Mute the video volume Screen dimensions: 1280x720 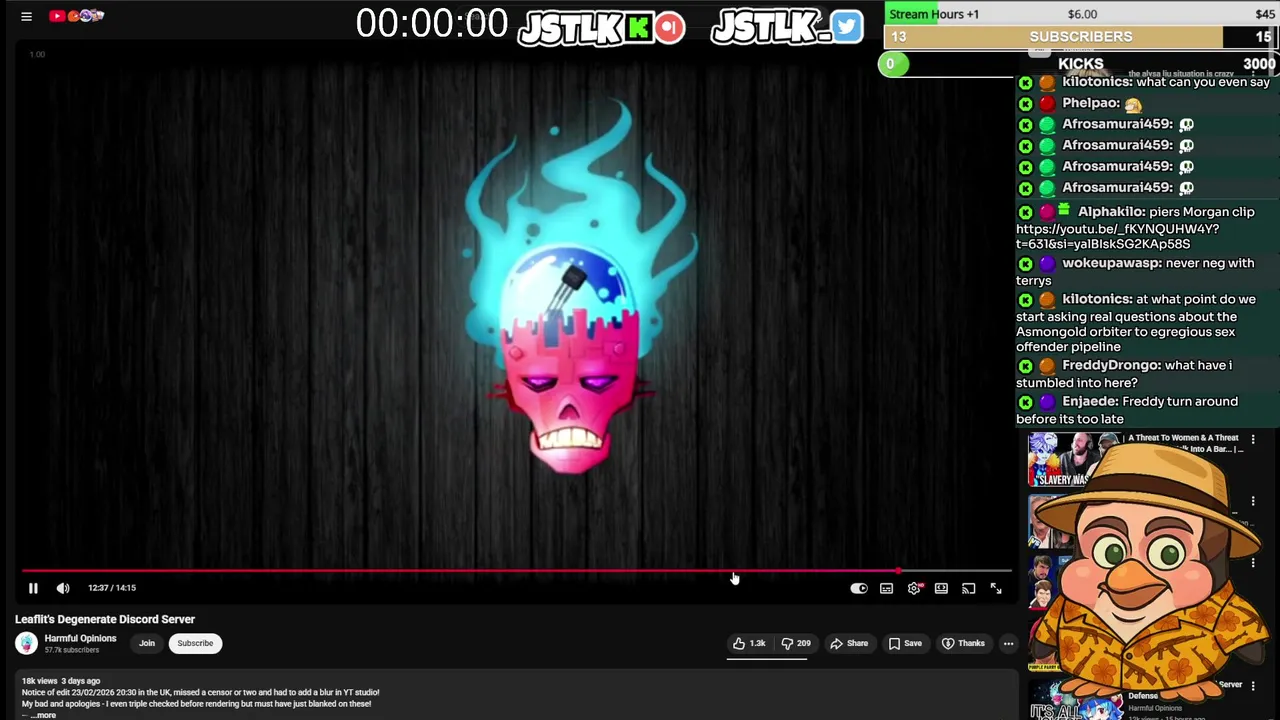tap(63, 588)
